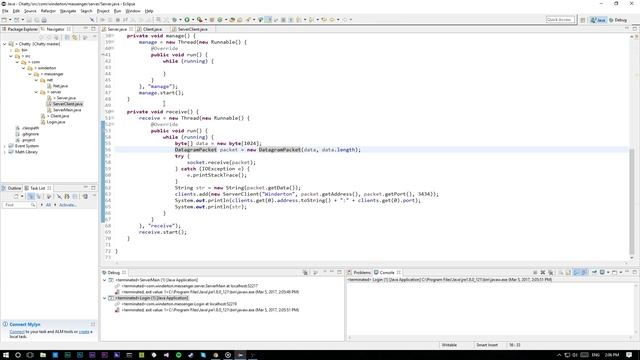The width and height of the screenshot is (640, 360).
Task: Expand the Event System project
Action: (x=4, y=146)
